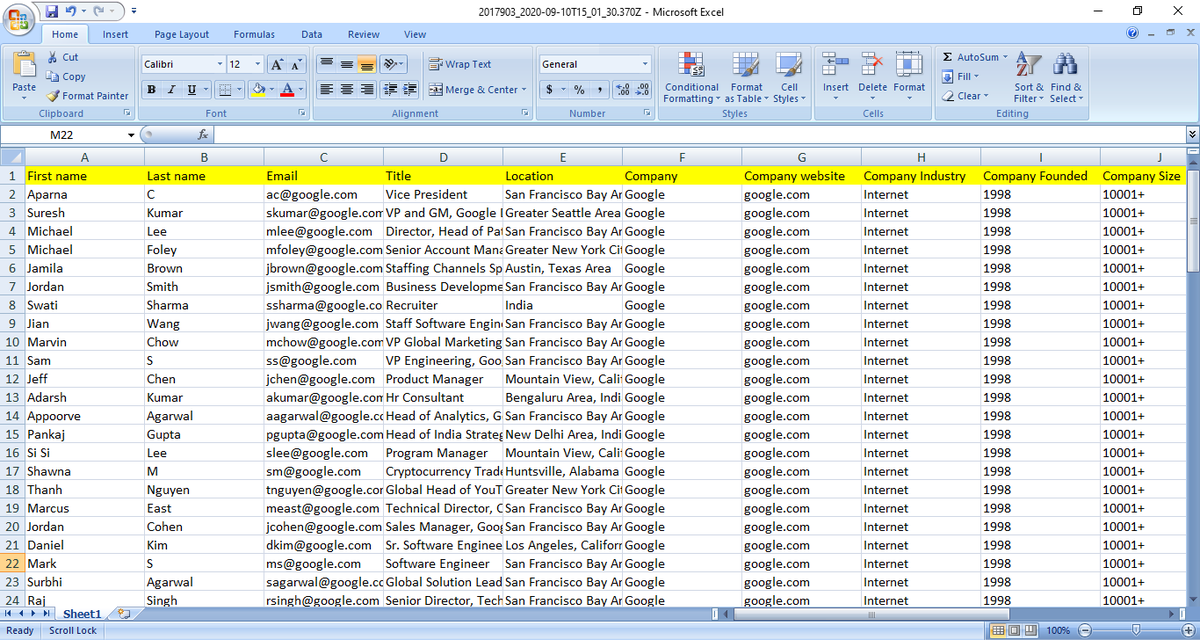The height and width of the screenshot is (640, 1200).
Task: Expand the General number format dropdown
Action: pos(645,64)
